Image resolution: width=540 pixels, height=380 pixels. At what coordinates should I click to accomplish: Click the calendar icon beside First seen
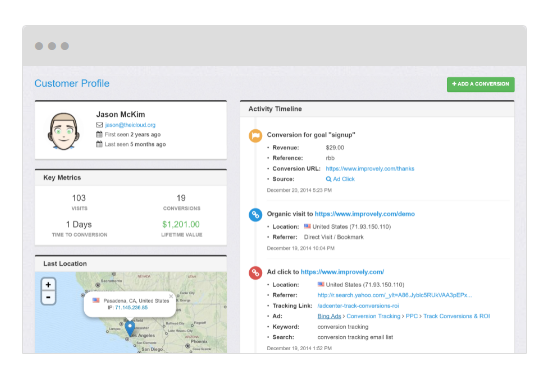click(x=99, y=134)
